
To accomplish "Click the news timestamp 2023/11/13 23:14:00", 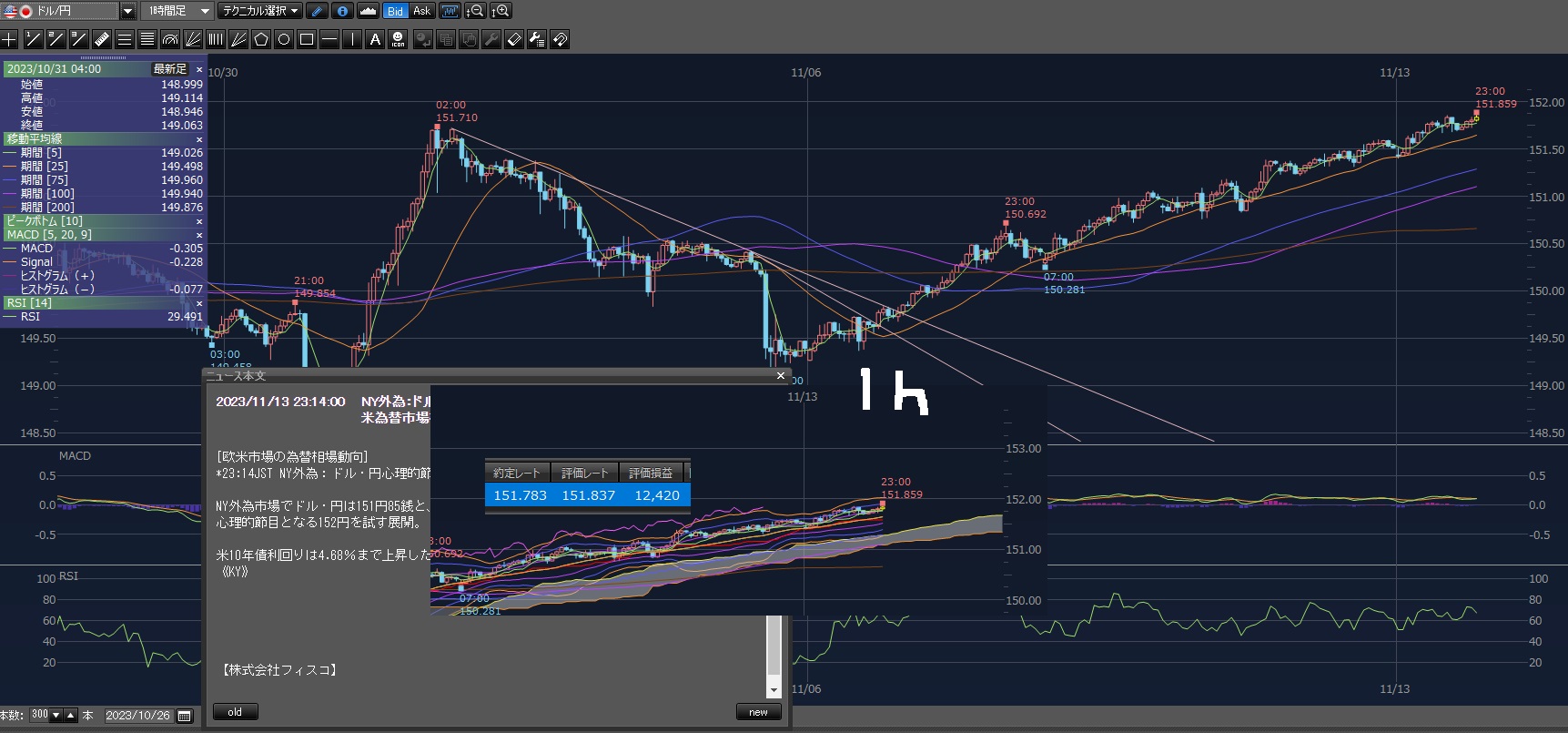I will tap(280, 402).
